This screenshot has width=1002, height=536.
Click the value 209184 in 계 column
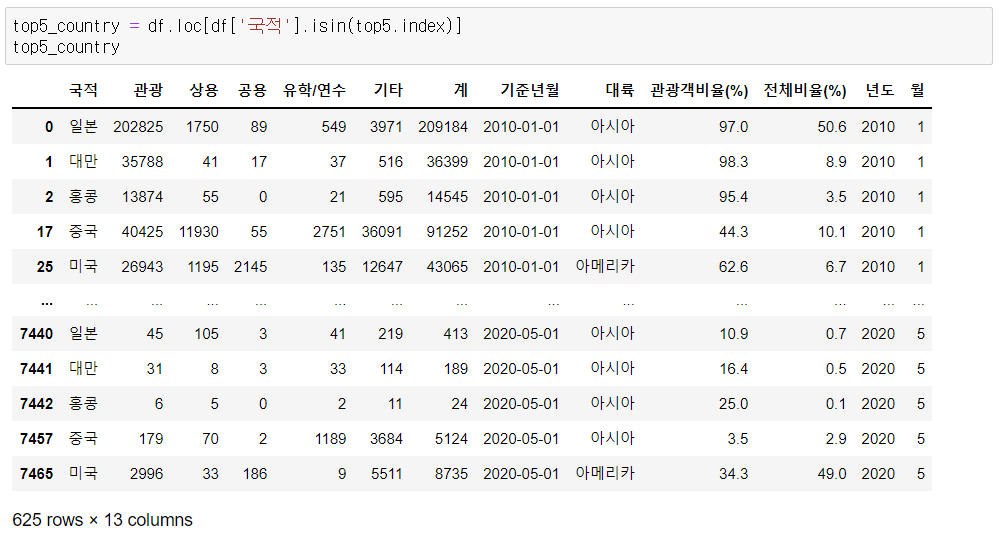[443, 127]
